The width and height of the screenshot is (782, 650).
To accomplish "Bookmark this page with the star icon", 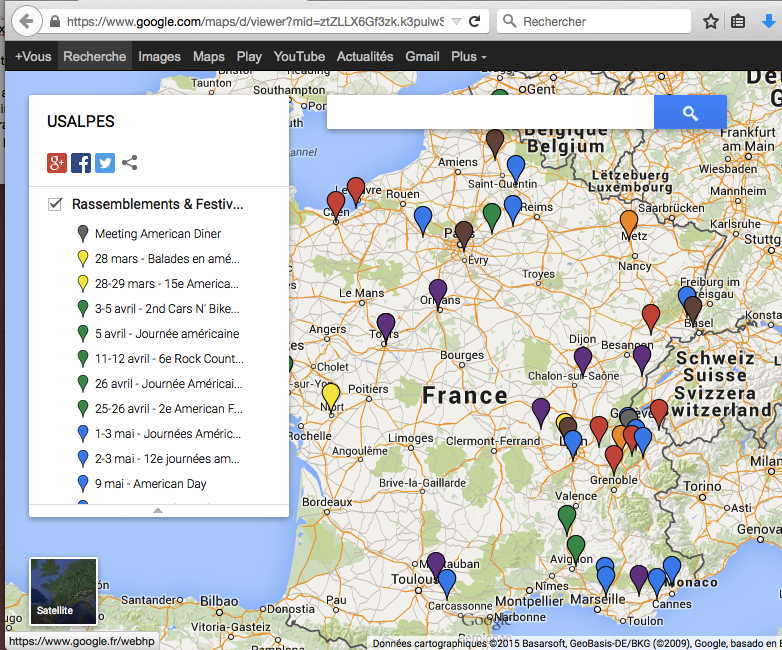I will click(x=711, y=21).
